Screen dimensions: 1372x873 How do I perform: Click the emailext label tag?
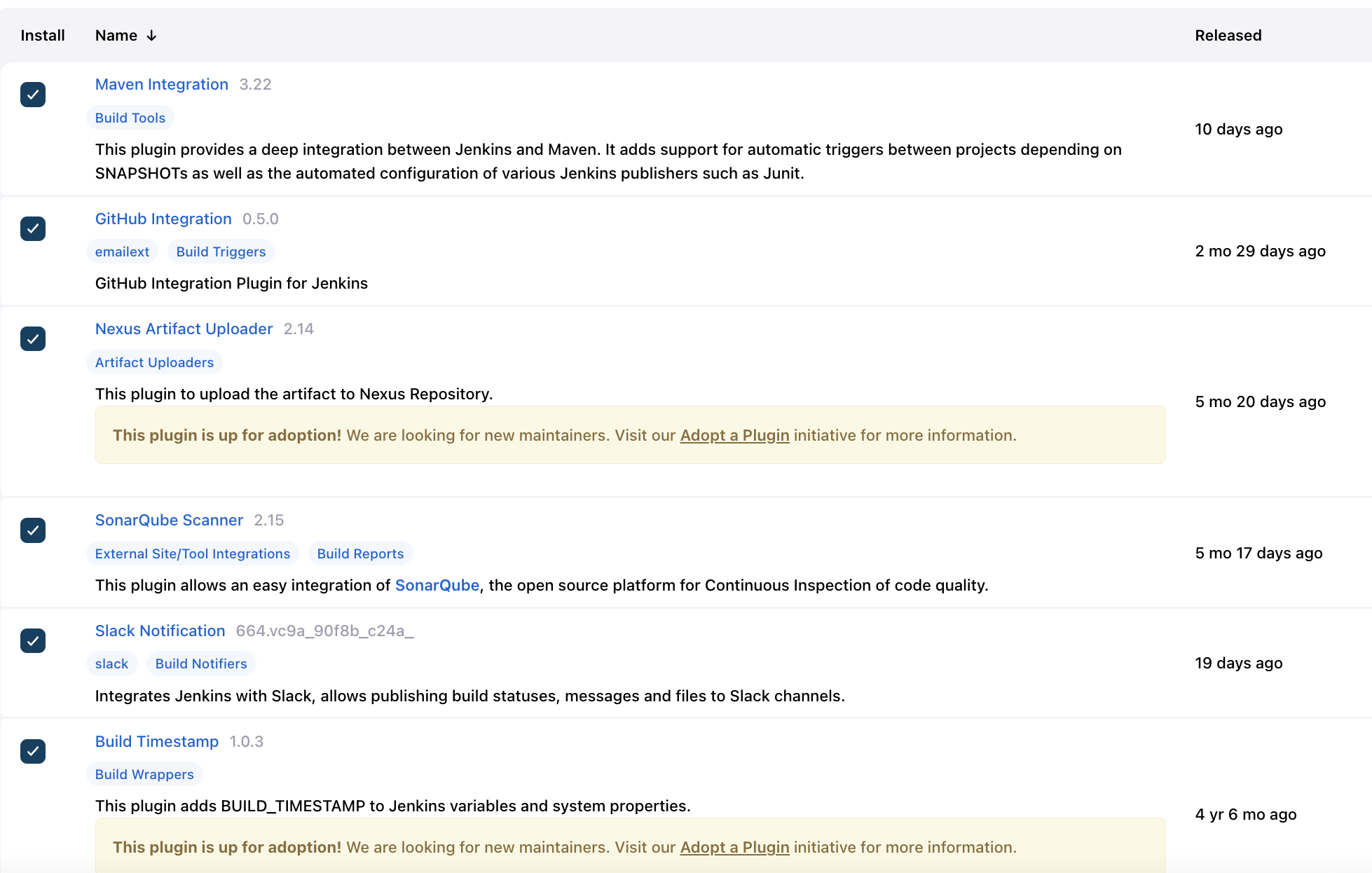pyautogui.click(x=122, y=252)
